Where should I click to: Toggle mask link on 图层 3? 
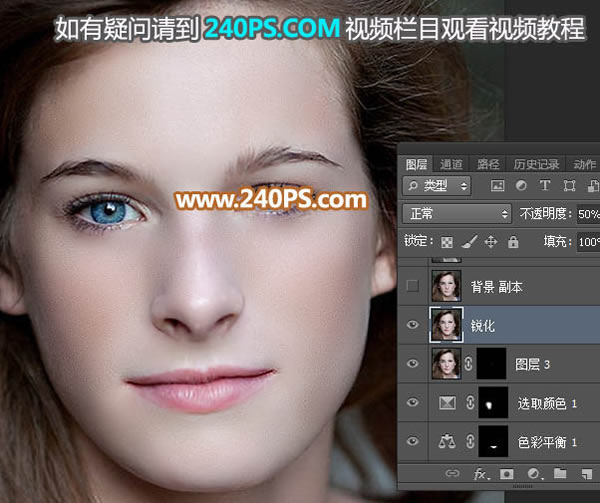pyautogui.click(x=469, y=363)
